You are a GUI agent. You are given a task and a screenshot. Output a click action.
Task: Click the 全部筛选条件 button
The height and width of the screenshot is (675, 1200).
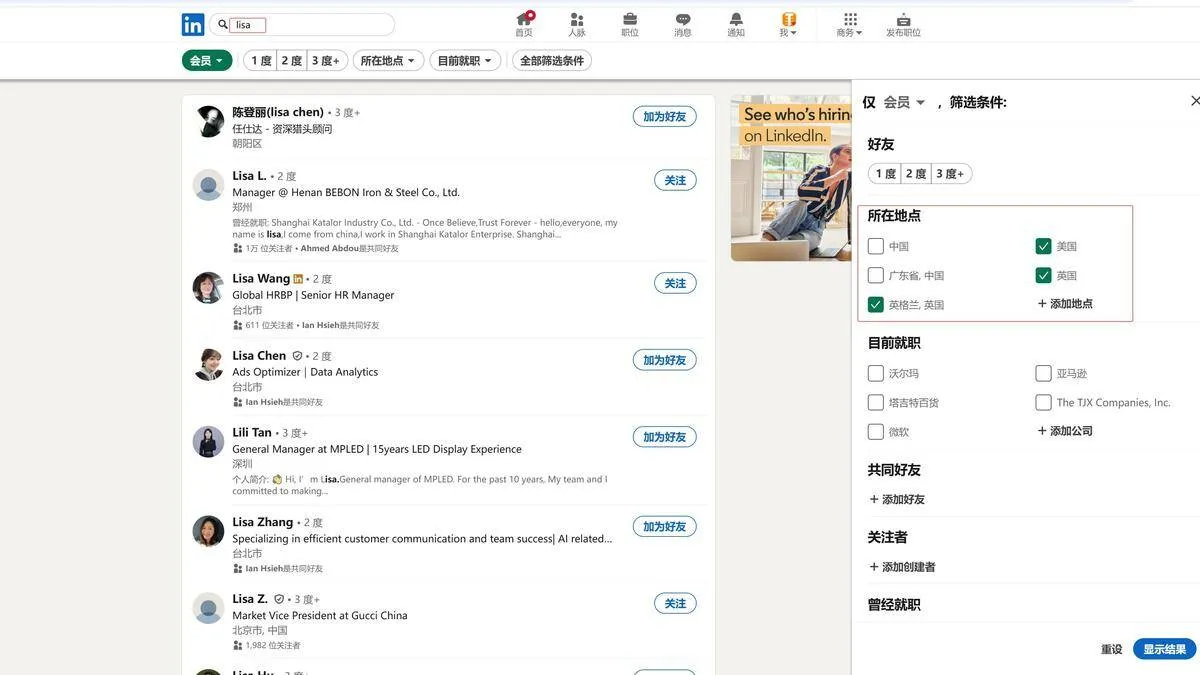pyautogui.click(x=552, y=60)
